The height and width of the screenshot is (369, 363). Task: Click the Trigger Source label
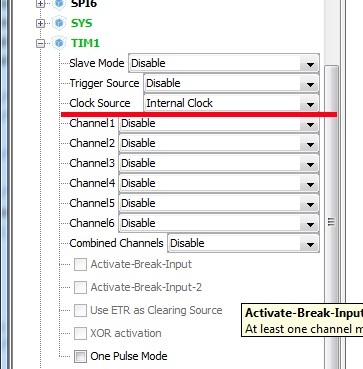[104, 83]
